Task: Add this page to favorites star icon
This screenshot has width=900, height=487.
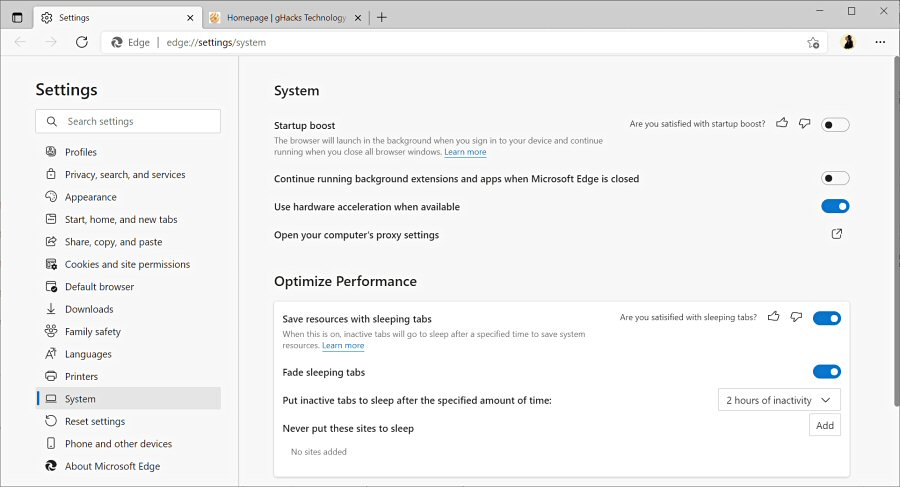Action: [x=813, y=42]
